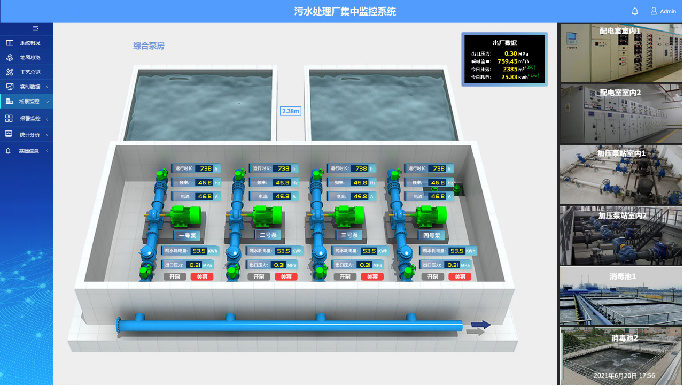Select the 一号泵 pump label
Screen dimensions: 683x386
tap(187, 236)
